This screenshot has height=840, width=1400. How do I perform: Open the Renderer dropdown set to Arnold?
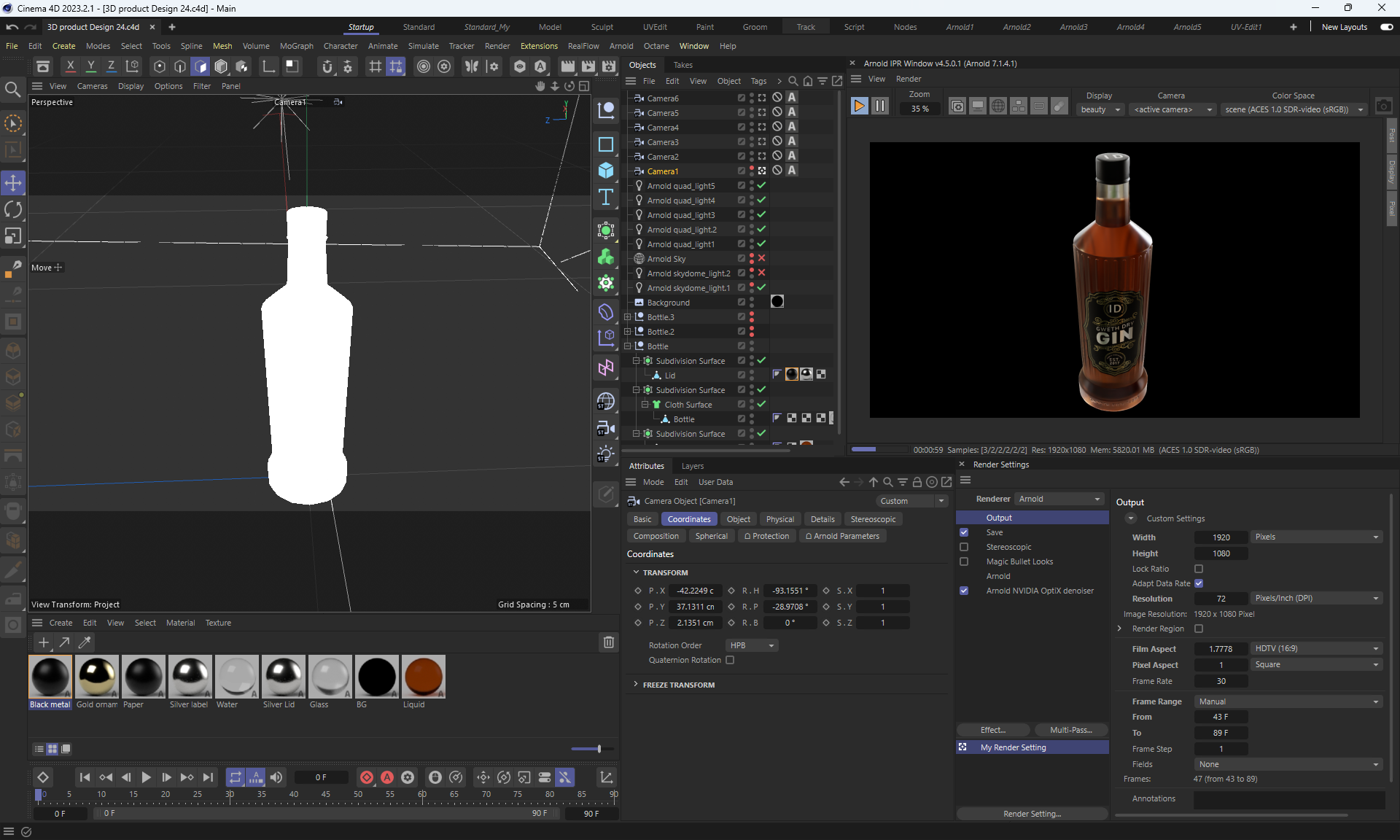(x=1059, y=499)
